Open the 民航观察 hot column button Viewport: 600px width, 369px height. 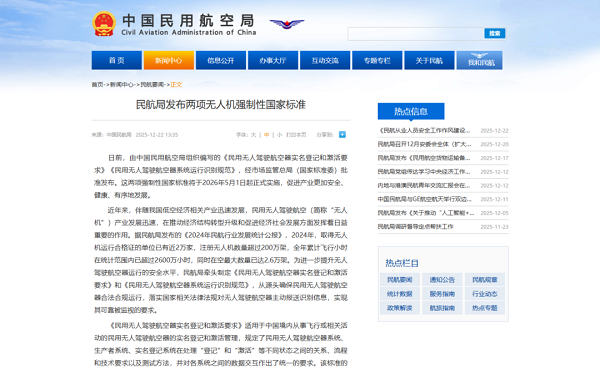click(x=485, y=280)
